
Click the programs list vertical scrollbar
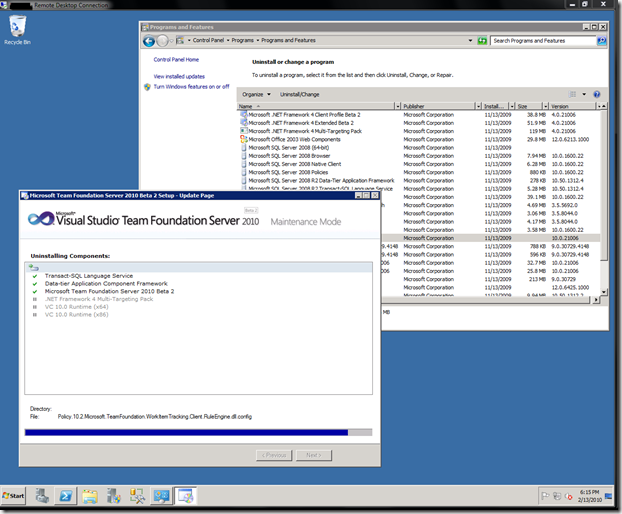tap(603, 186)
